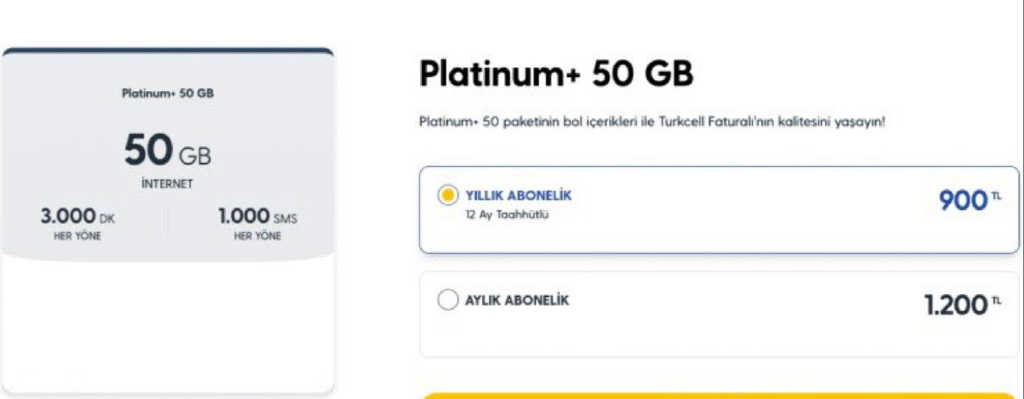Click HER YÖNE label under 3.000 DK
Screen dimensions: 1024x399
[78, 236]
